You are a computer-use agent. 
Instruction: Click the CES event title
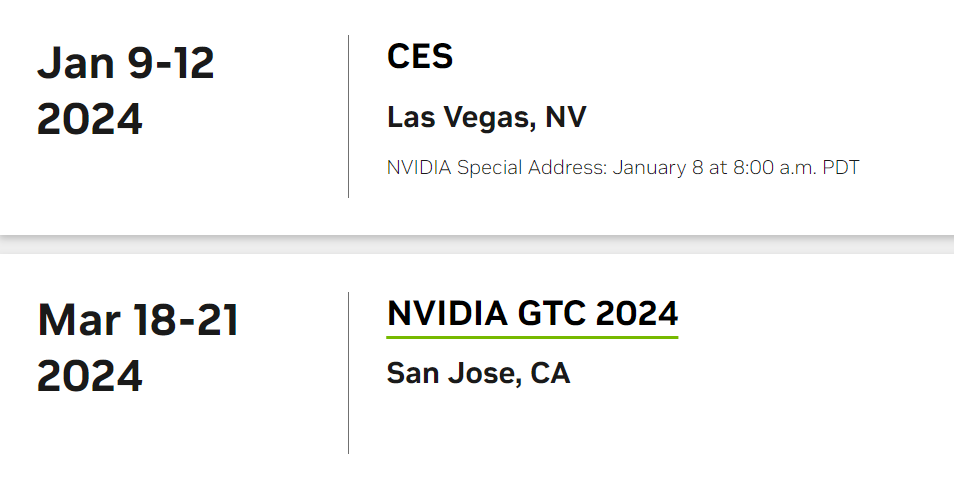point(420,57)
